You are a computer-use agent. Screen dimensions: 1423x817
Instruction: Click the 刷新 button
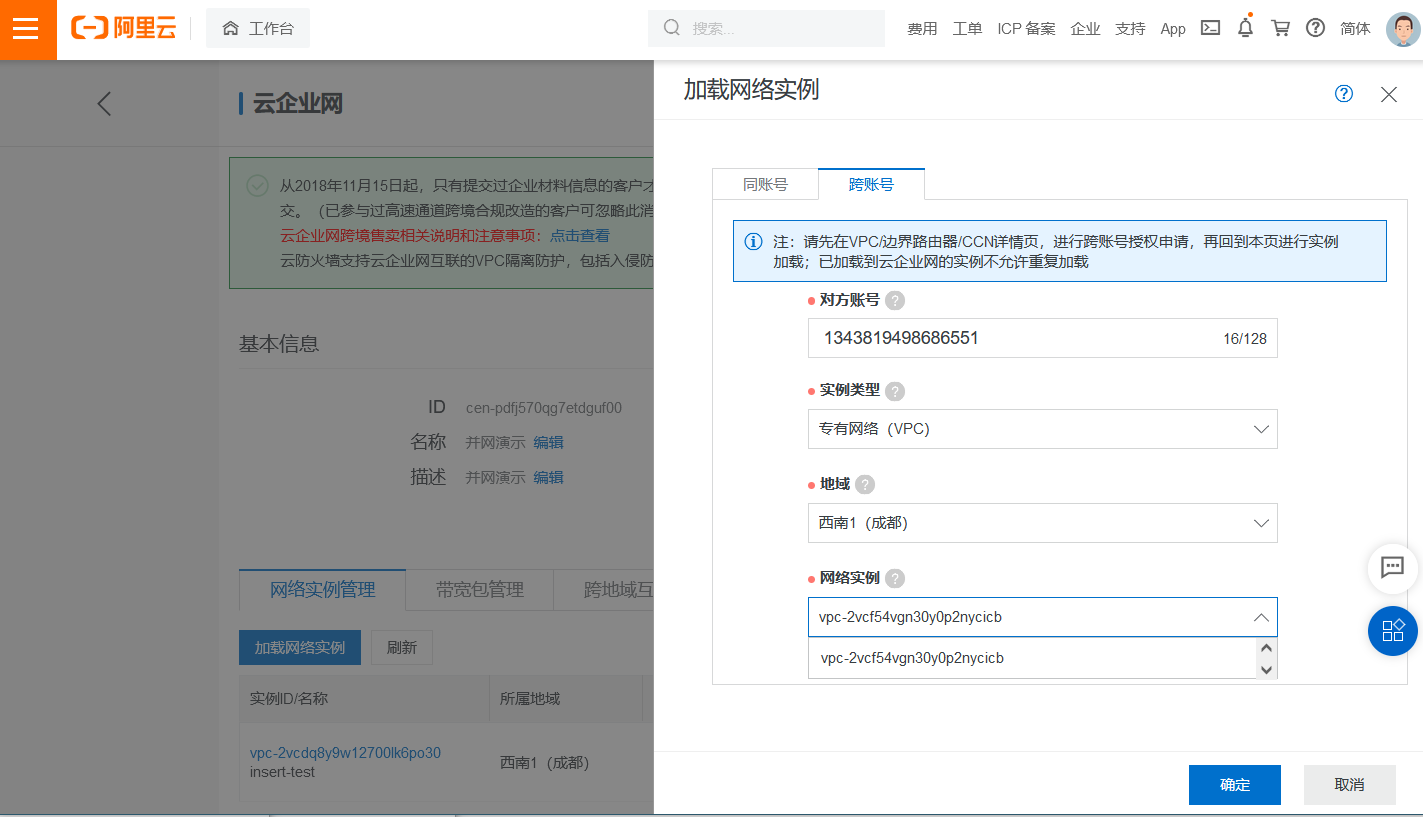coord(401,647)
